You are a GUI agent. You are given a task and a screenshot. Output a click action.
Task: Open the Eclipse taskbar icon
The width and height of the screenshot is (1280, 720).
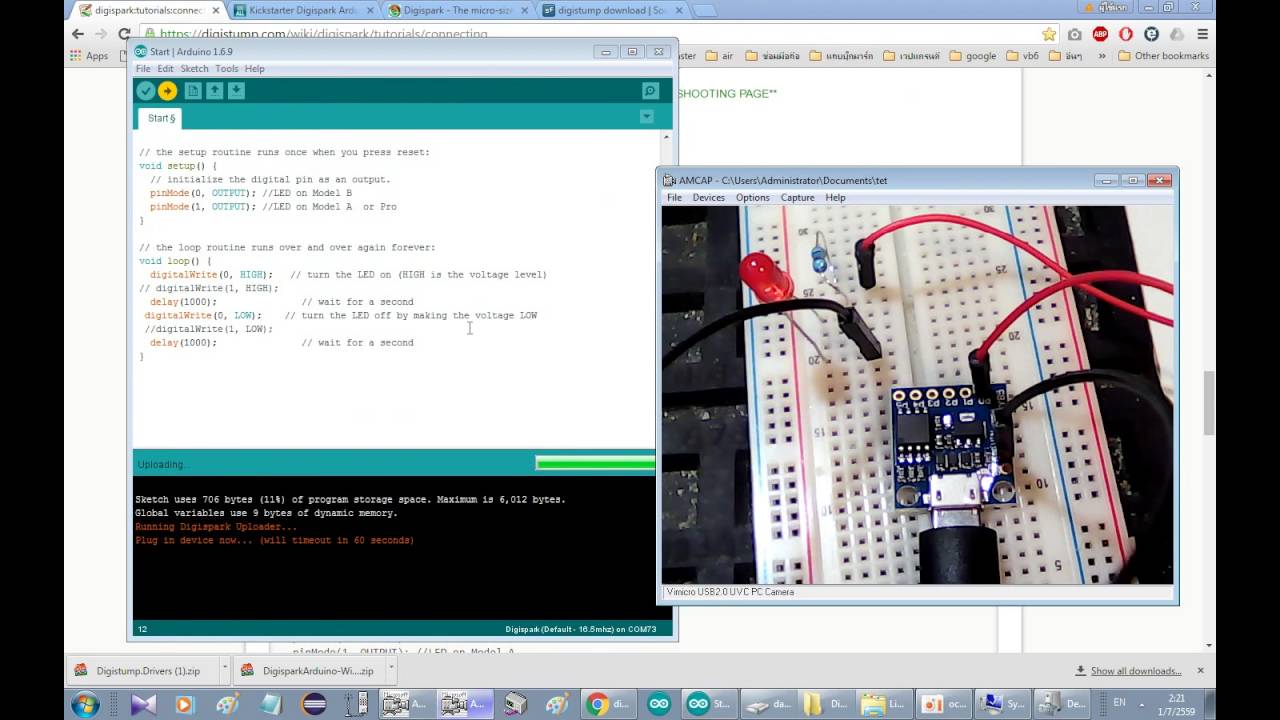(313, 704)
